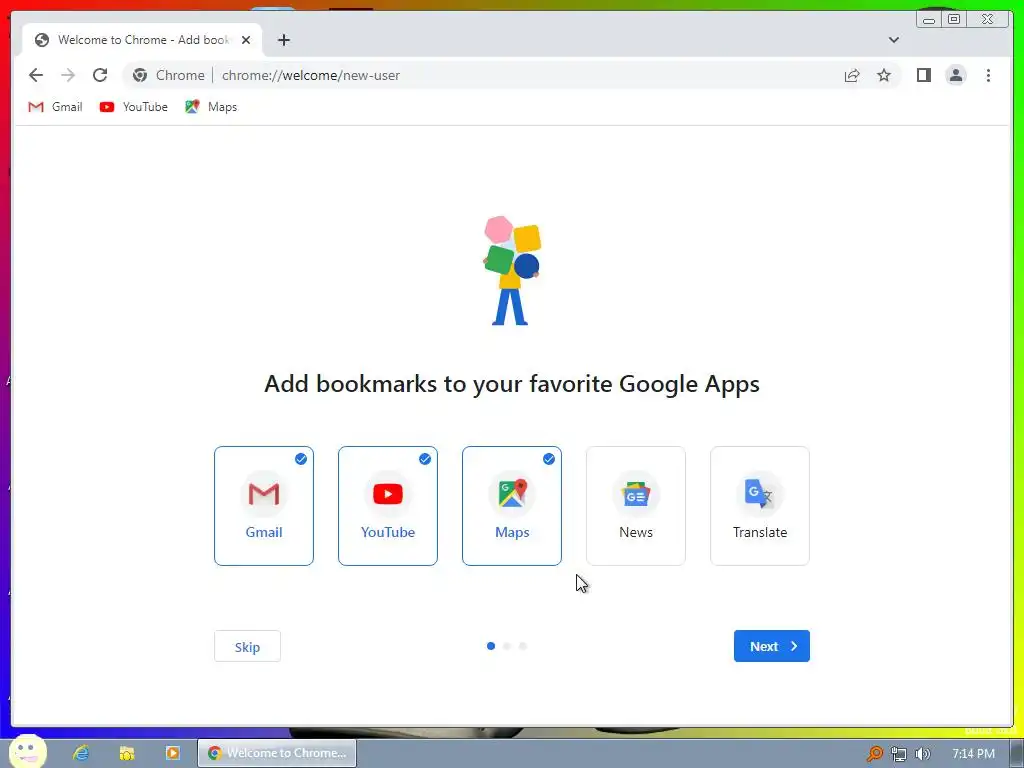Click the Skip button

(248, 647)
